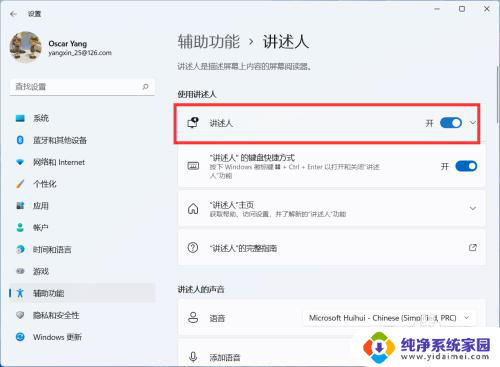
Task: Open 时间和语言 settings category
Action: click(82, 249)
